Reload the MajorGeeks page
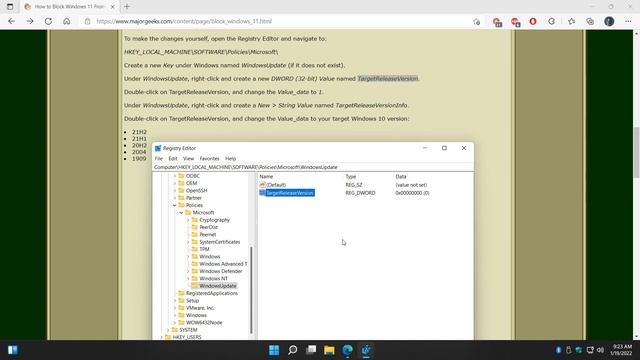Viewport: 640px width, 360px height. pos(48,21)
